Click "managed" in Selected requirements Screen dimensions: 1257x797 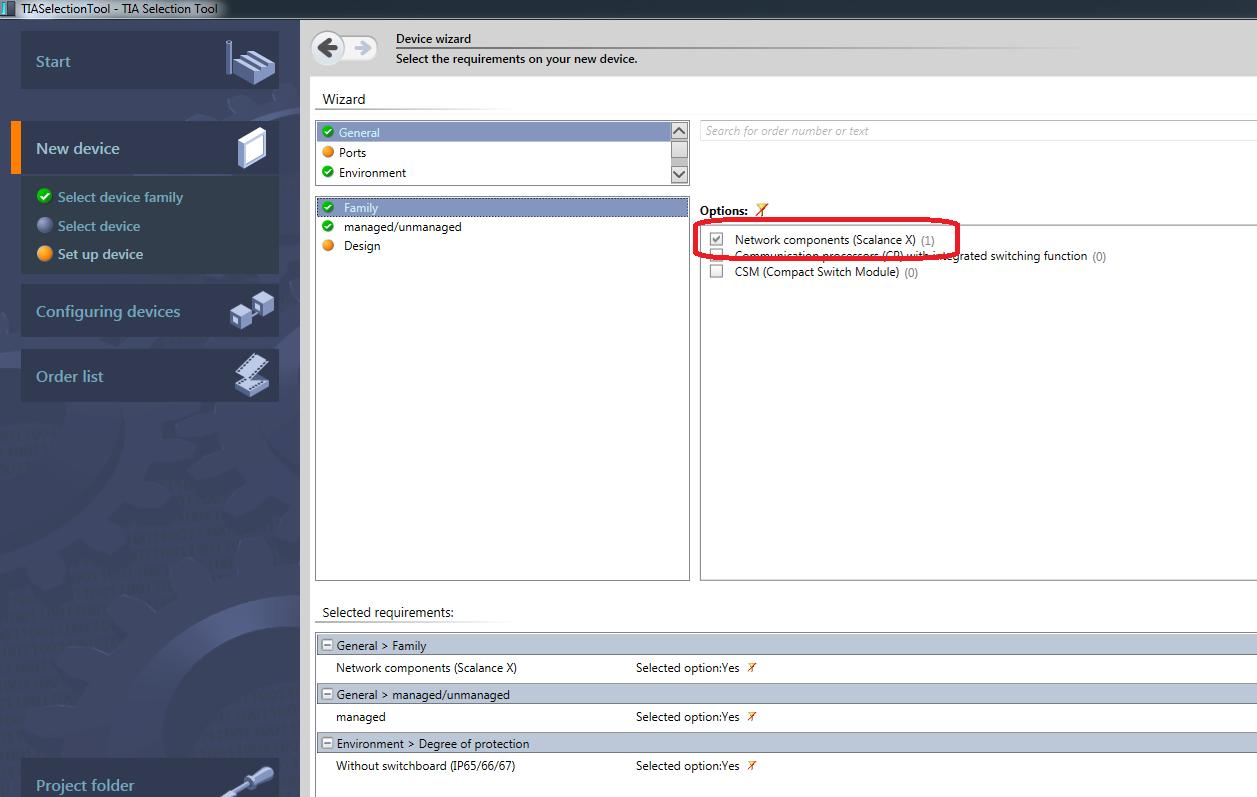(360, 717)
